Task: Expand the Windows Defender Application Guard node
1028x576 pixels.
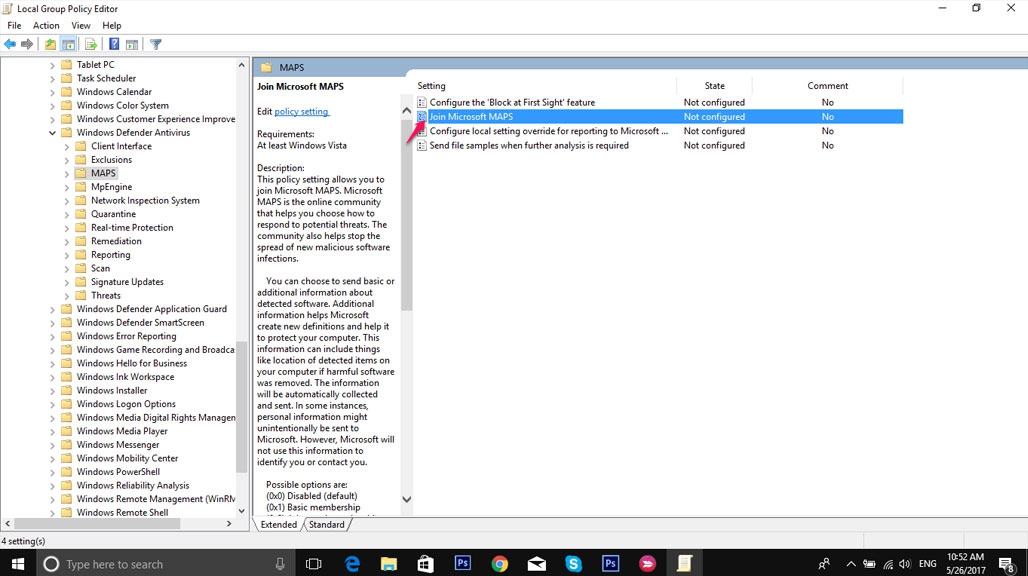Action: tap(53, 309)
